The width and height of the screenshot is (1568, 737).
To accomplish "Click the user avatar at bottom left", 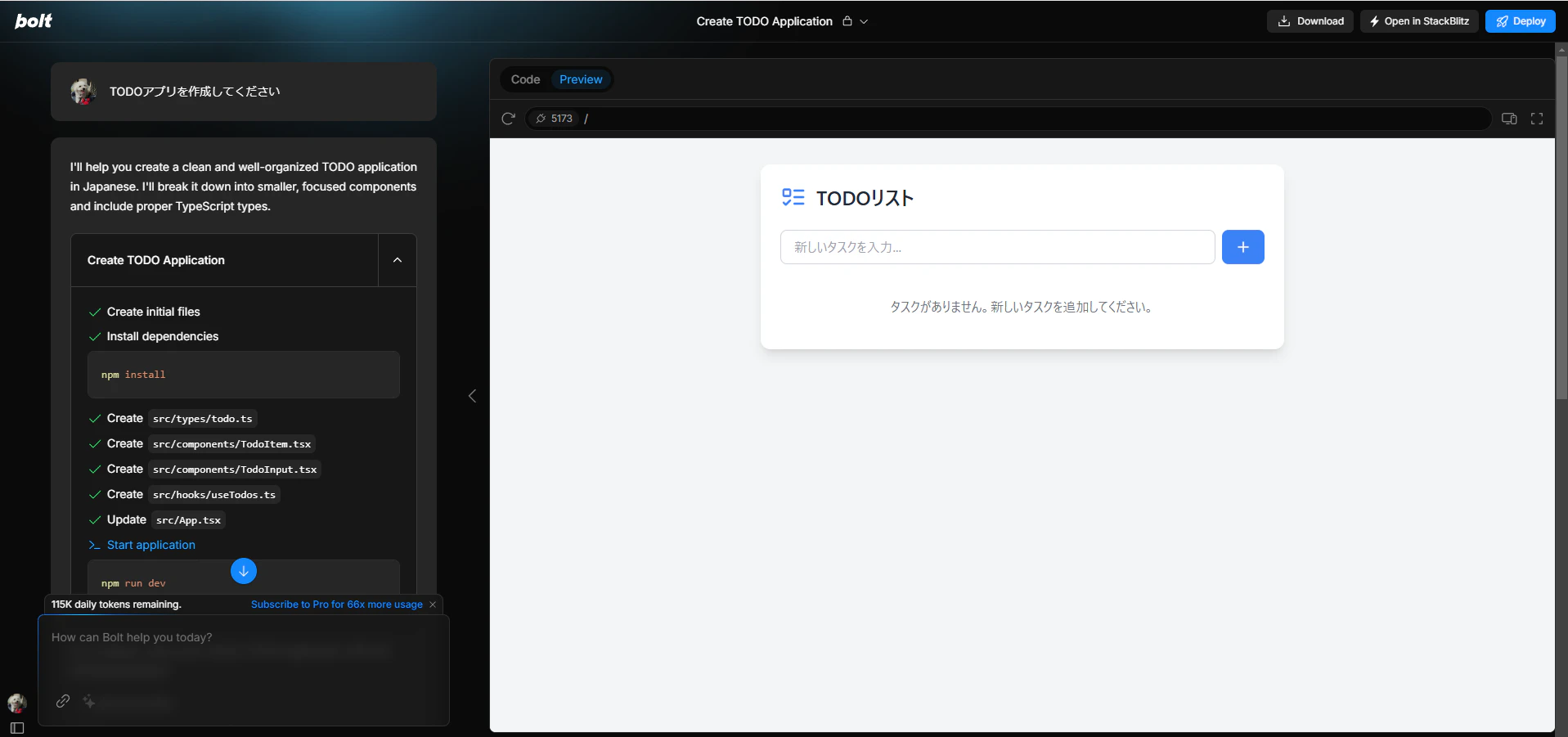I will tap(17, 703).
